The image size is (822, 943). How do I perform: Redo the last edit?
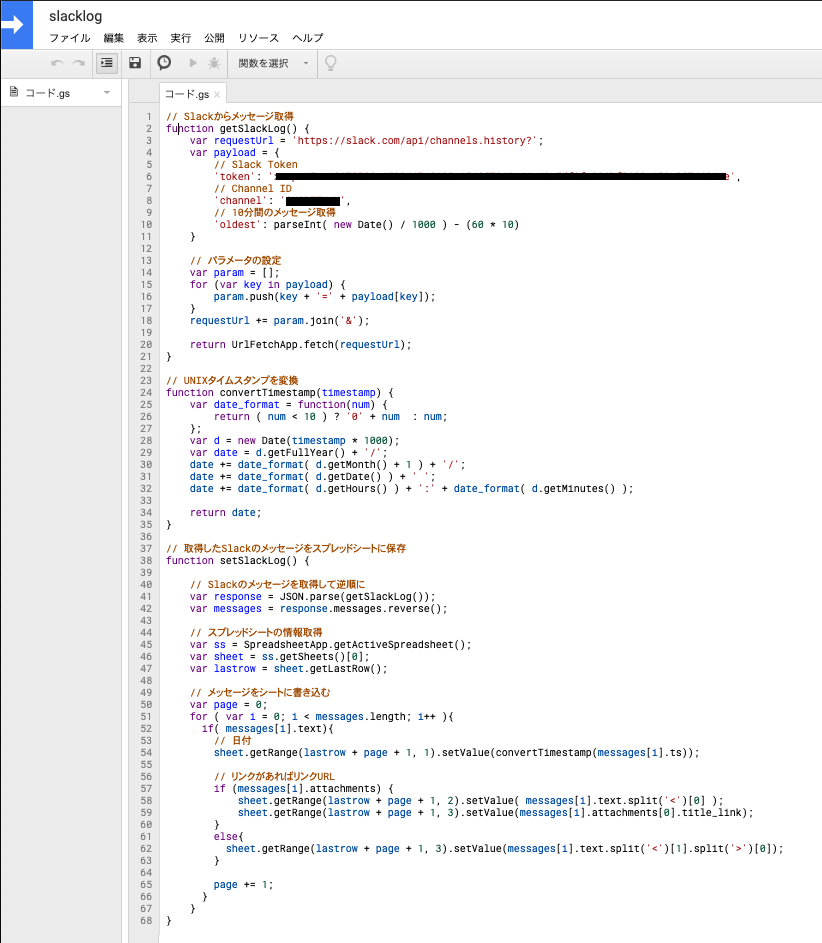click(x=79, y=63)
